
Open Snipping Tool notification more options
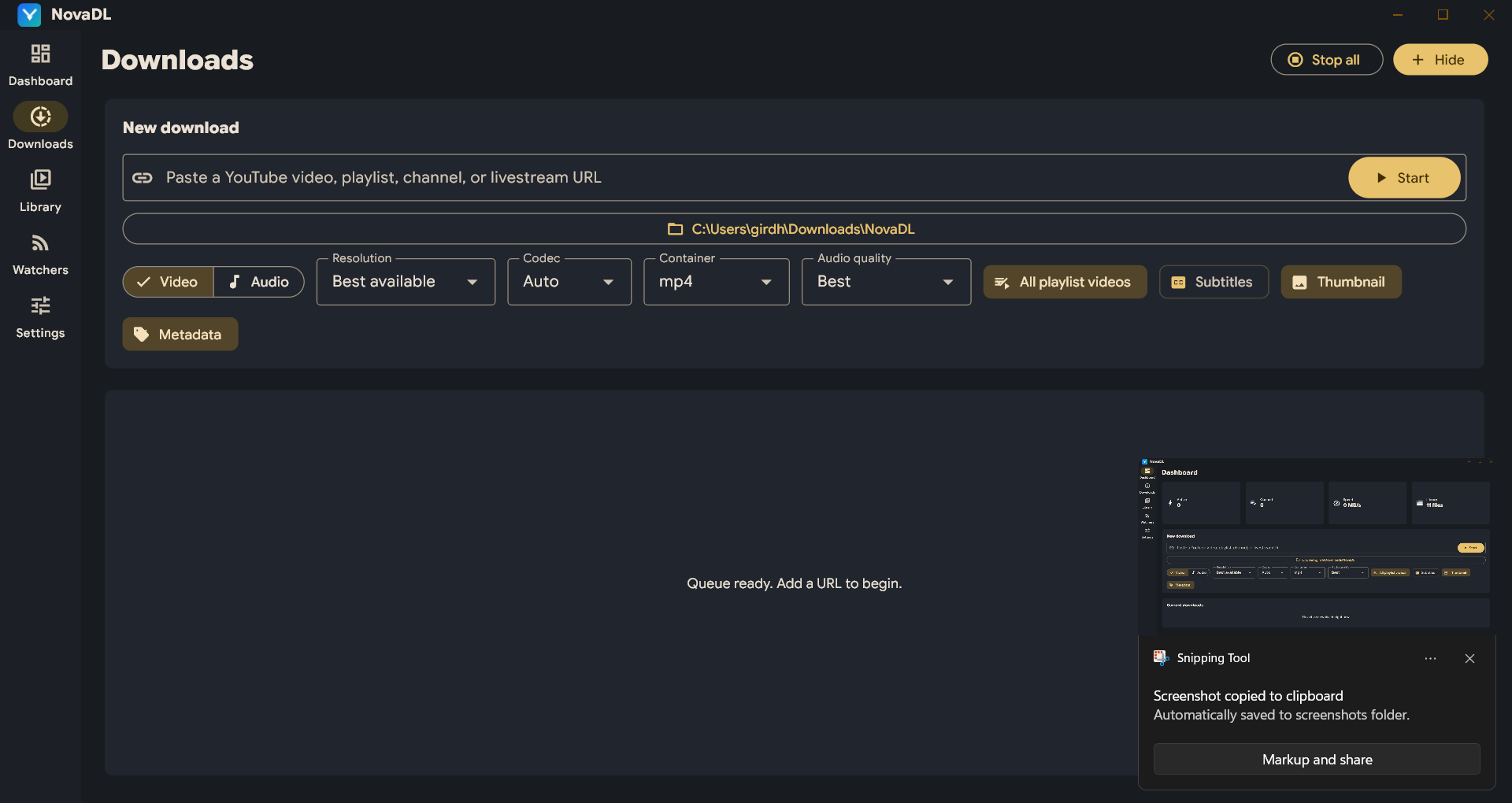(1430, 659)
